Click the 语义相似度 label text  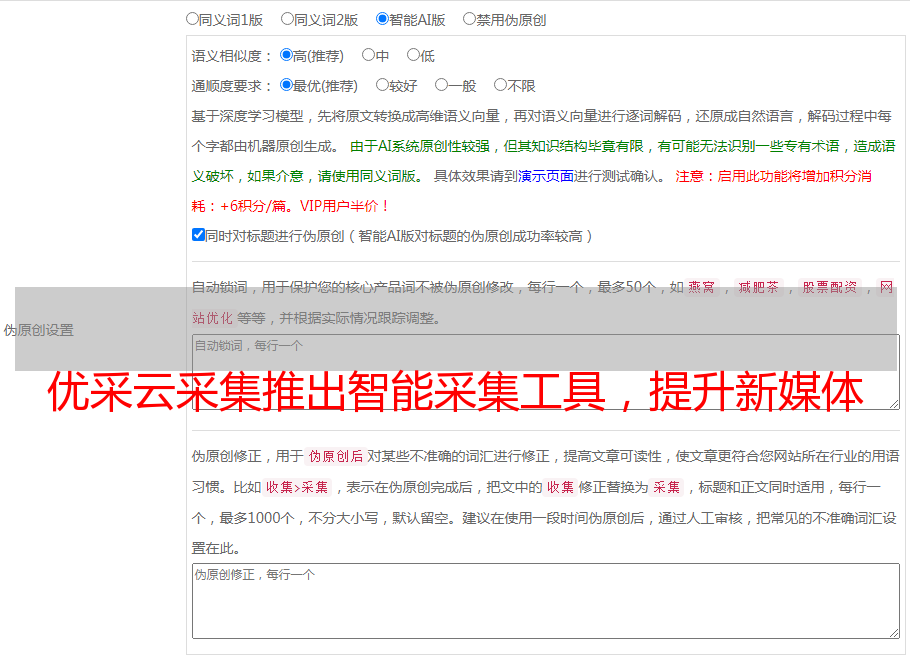(x=227, y=56)
